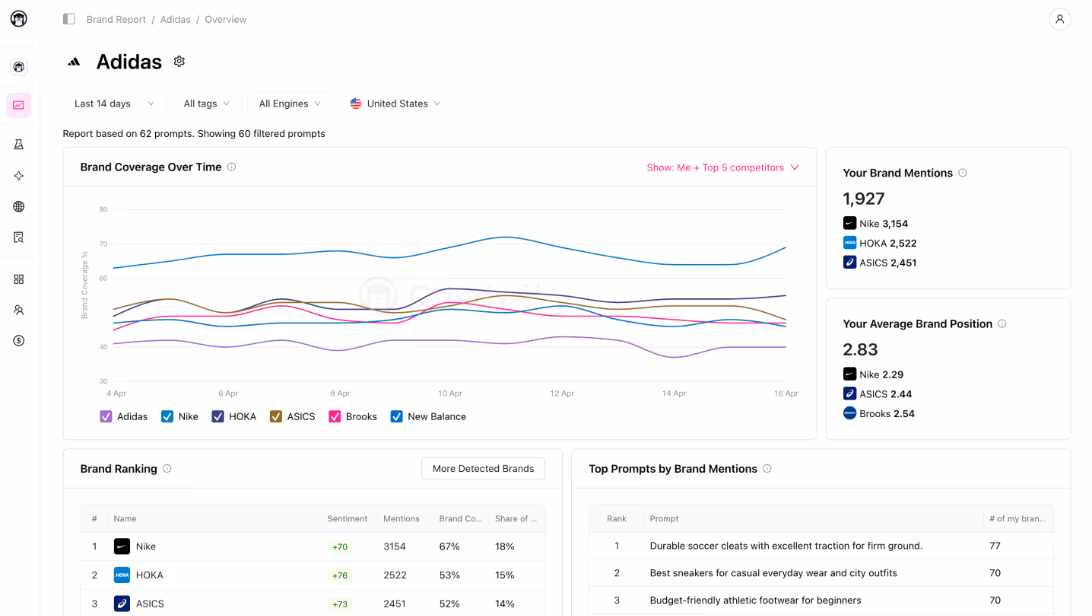The image size is (1092, 616).
Task: Toggle Adidas line checkbox in legend
Action: [x=106, y=416]
